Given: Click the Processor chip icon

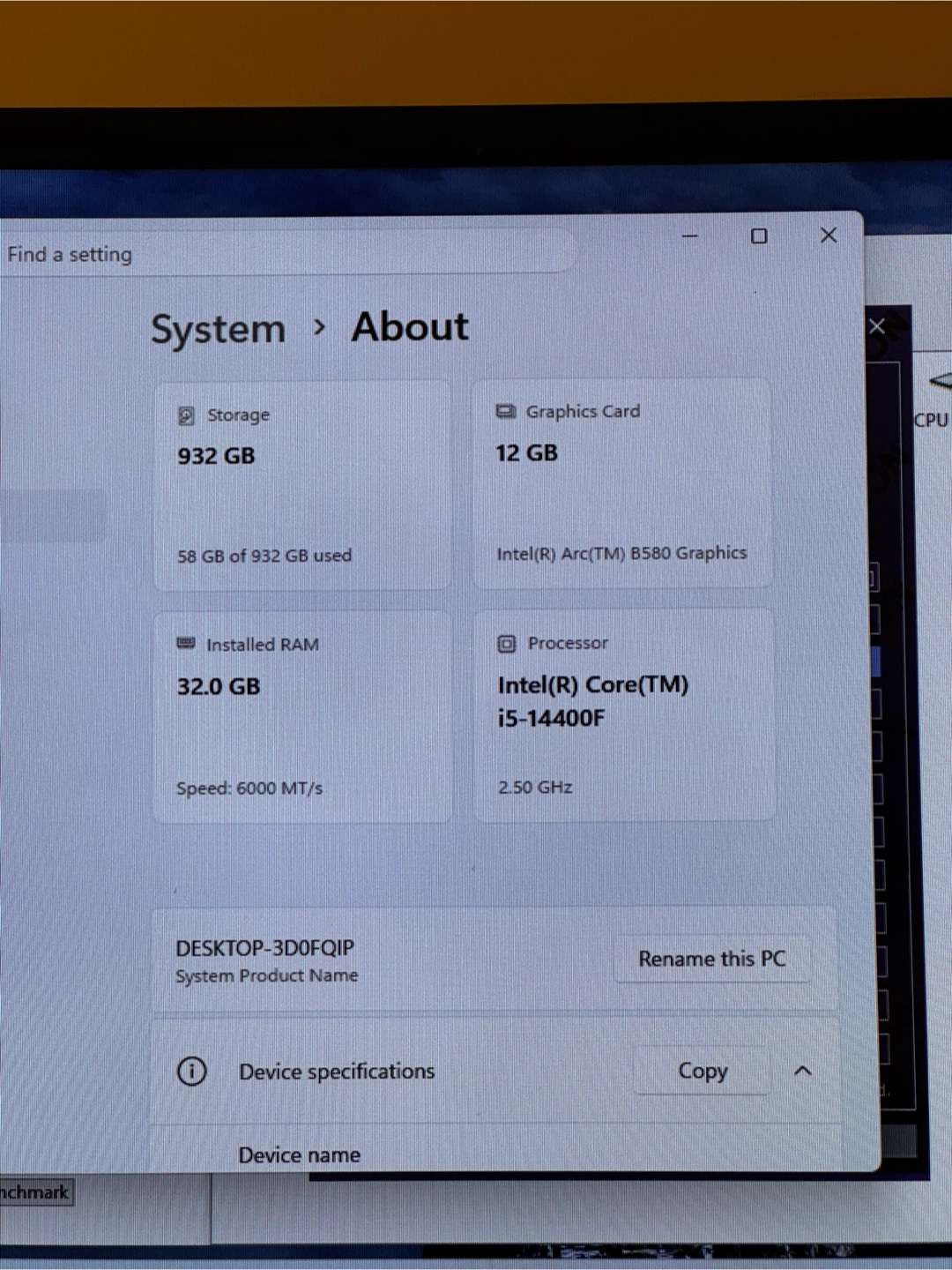Looking at the screenshot, I should click(506, 644).
